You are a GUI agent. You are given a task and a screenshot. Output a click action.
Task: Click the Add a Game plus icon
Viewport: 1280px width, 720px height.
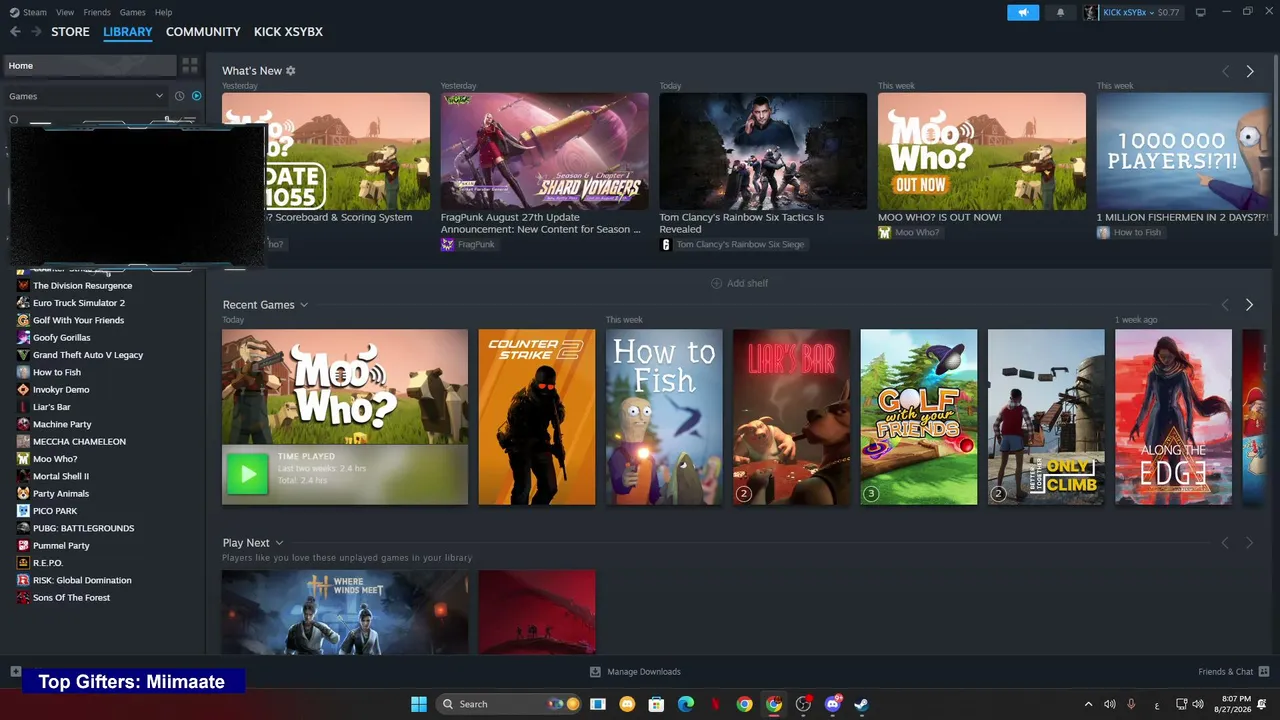pyautogui.click(x=15, y=672)
